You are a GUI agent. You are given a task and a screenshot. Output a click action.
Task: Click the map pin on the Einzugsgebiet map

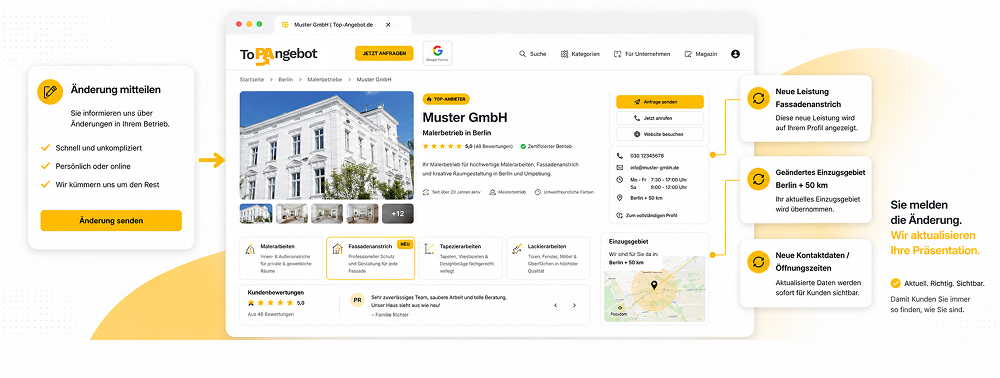[x=654, y=285]
